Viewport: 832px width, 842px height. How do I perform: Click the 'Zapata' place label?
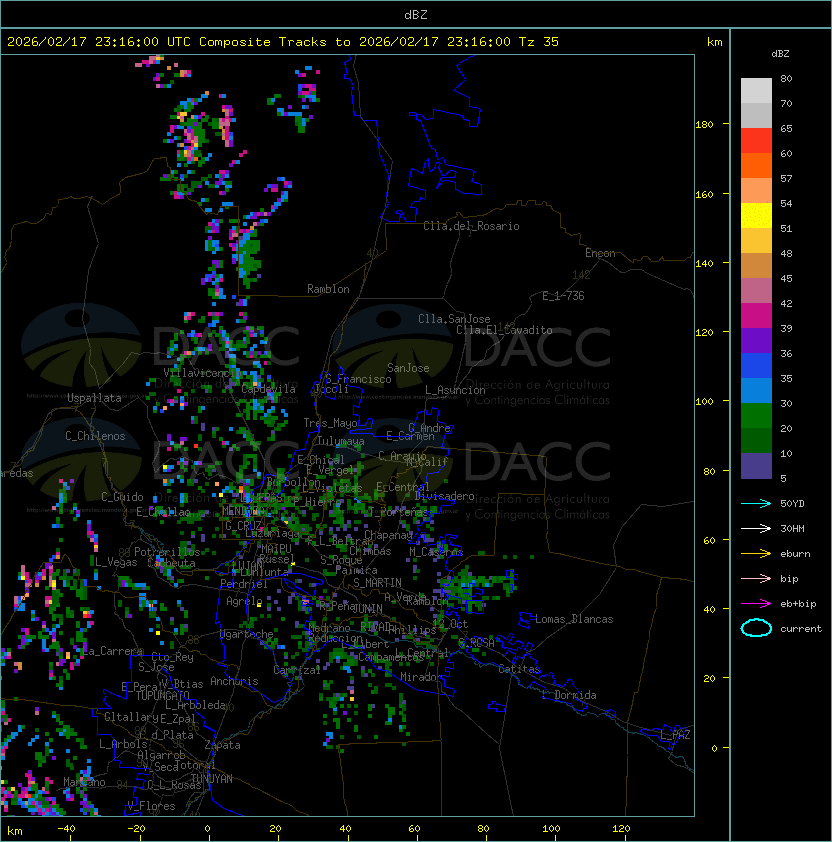coord(222,745)
